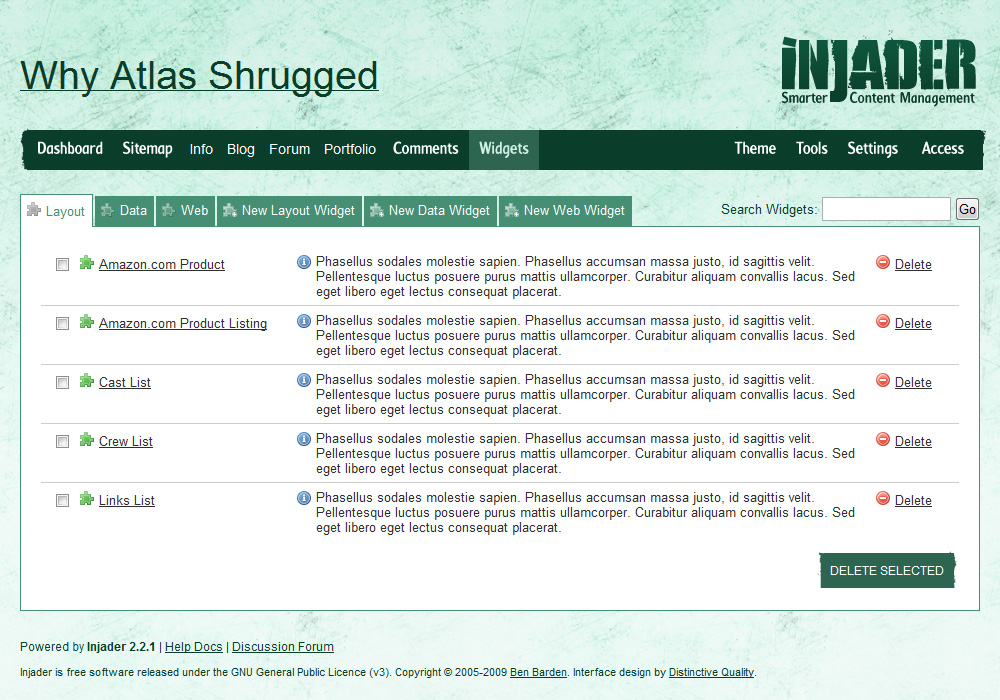Click Delete link for Links List

point(913,500)
